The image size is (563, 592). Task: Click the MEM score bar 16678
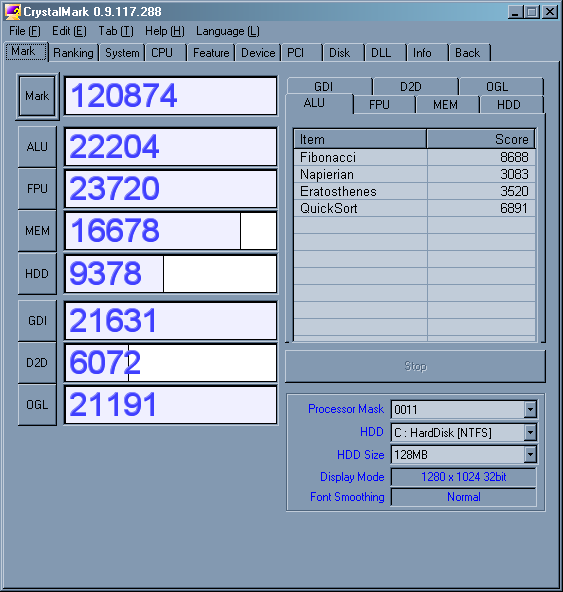tap(171, 231)
